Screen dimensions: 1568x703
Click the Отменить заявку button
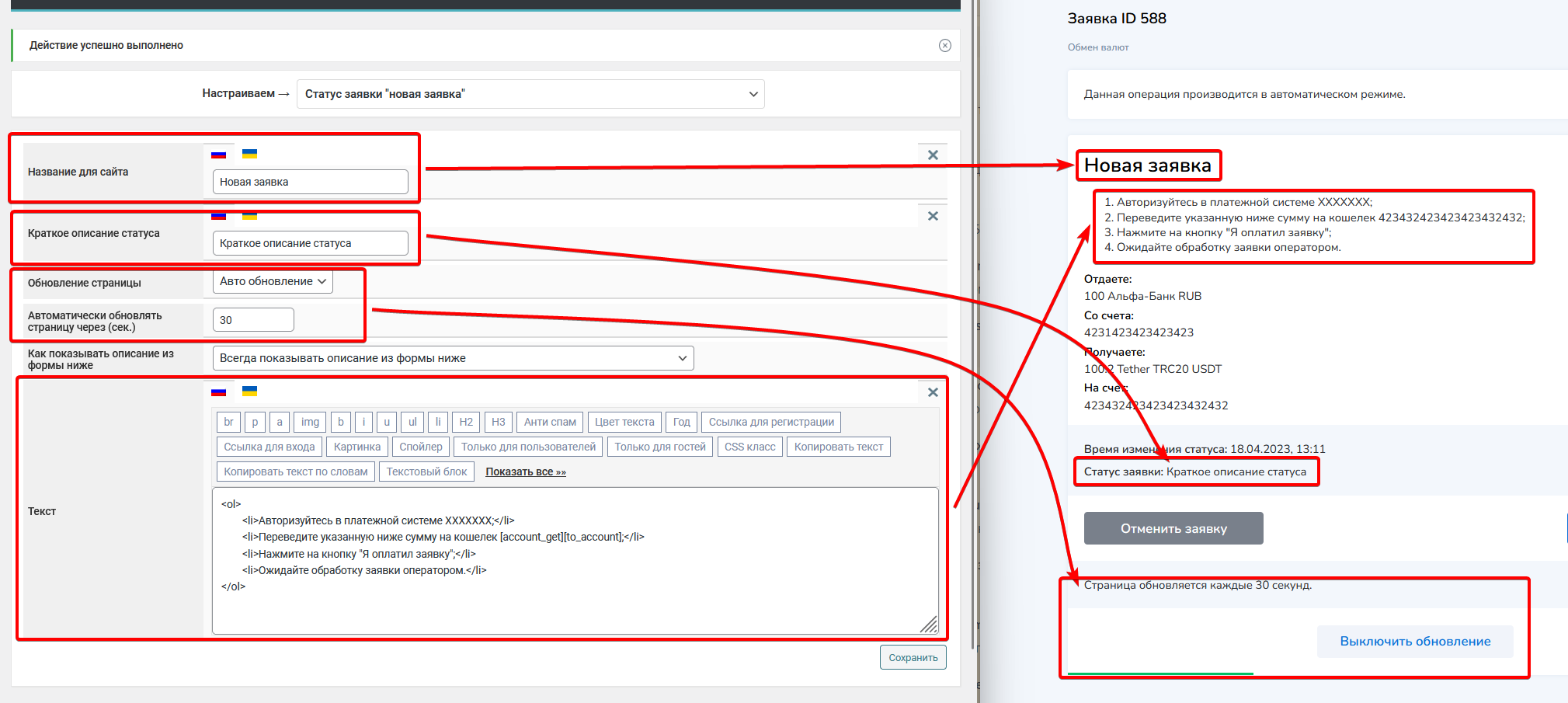click(x=1173, y=528)
